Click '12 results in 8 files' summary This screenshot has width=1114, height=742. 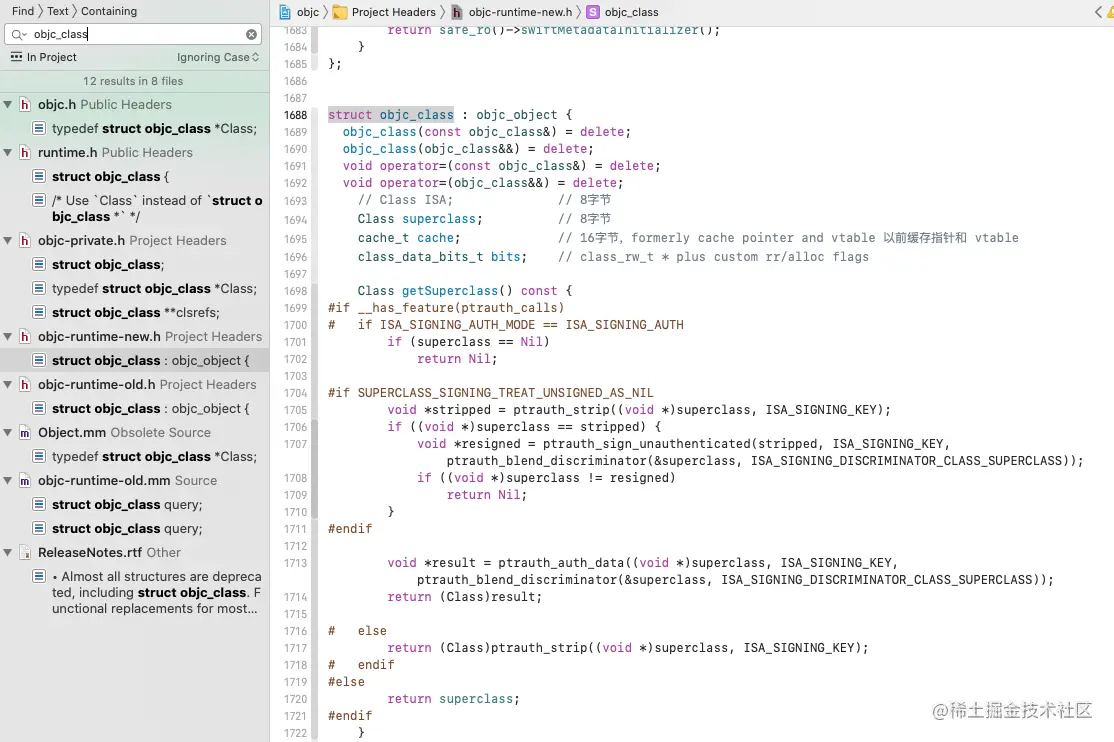133,81
